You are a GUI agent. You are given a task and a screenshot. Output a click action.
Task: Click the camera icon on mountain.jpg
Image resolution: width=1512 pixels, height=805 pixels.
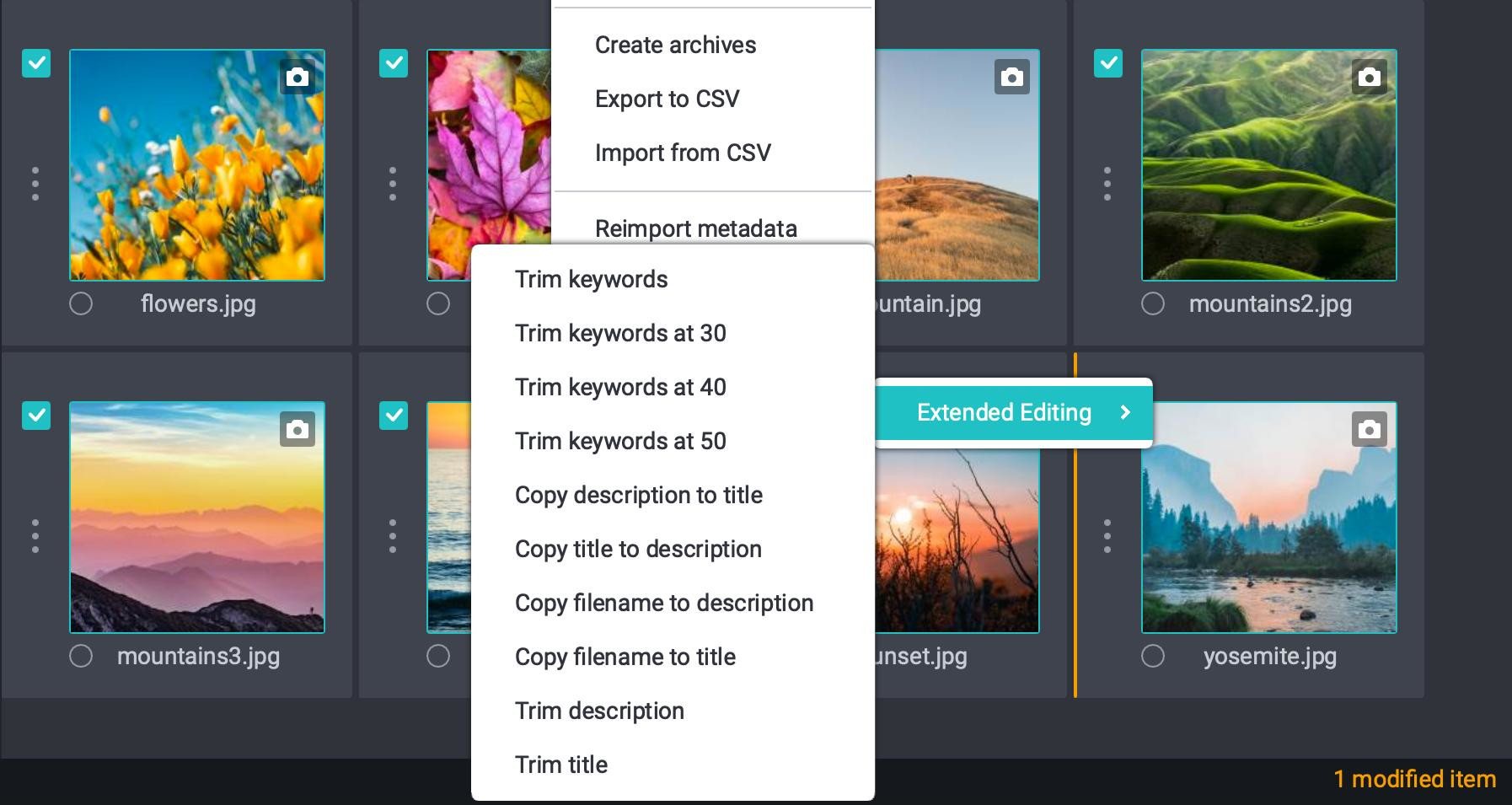coord(1011,77)
